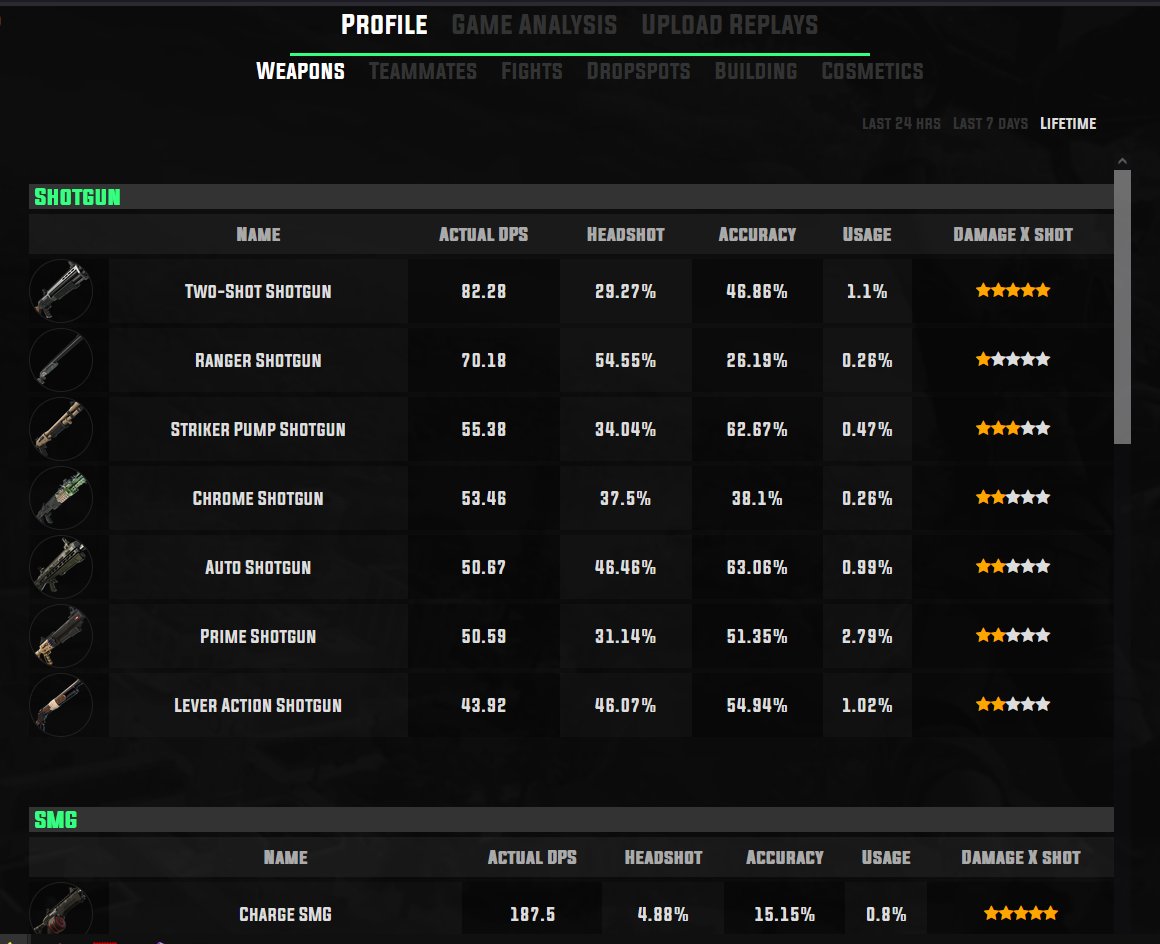Click the Chrome Shotgun weapon icon
Image resolution: width=1160 pixels, height=944 pixels.
[x=61, y=498]
